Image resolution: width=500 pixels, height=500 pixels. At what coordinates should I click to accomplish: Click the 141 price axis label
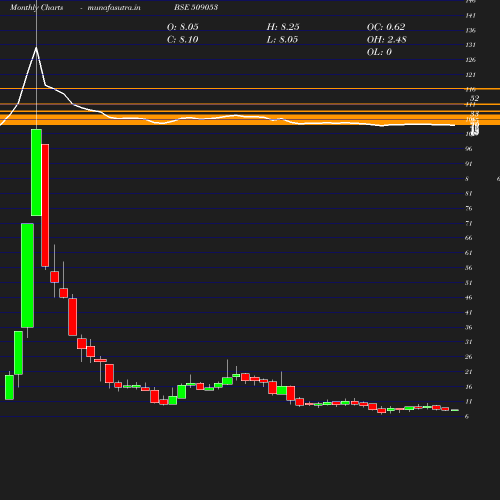(x=470, y=16)
